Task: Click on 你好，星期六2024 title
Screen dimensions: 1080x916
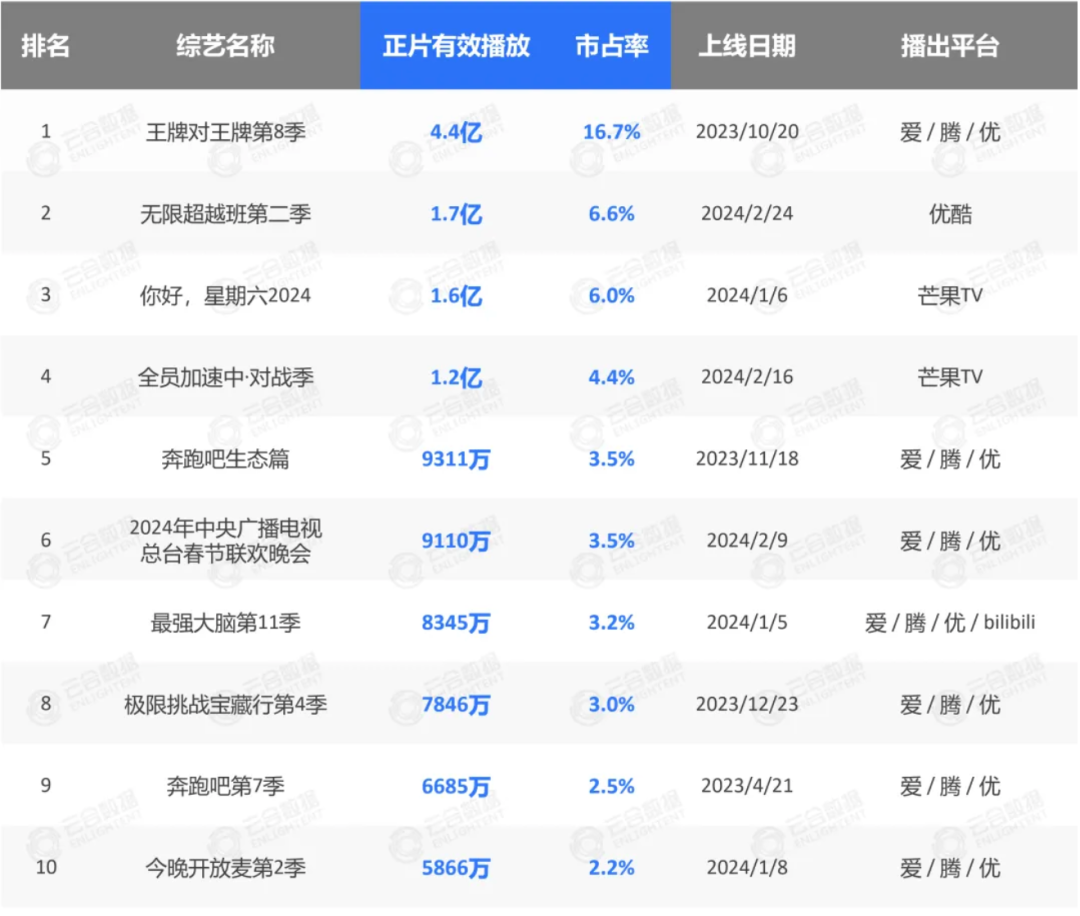Action: [225, 296]
